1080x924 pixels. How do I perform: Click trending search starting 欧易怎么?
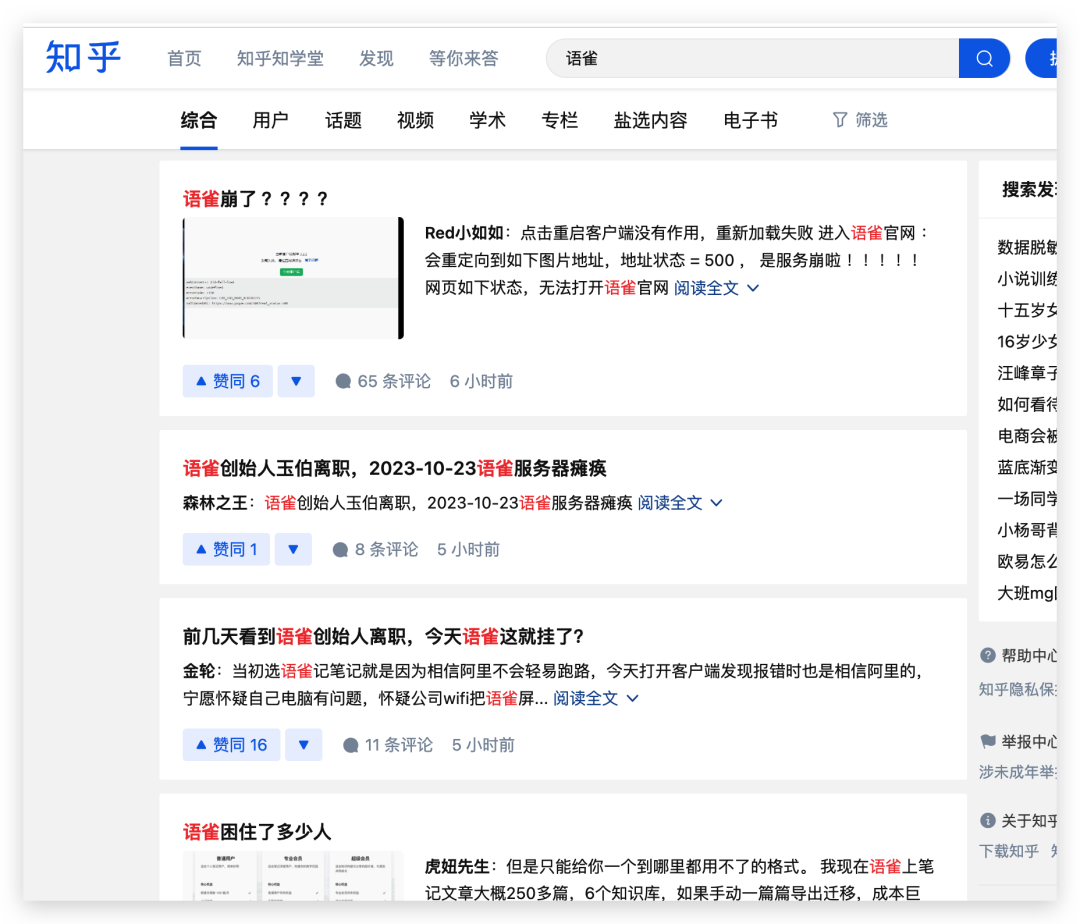[1027, 562]
